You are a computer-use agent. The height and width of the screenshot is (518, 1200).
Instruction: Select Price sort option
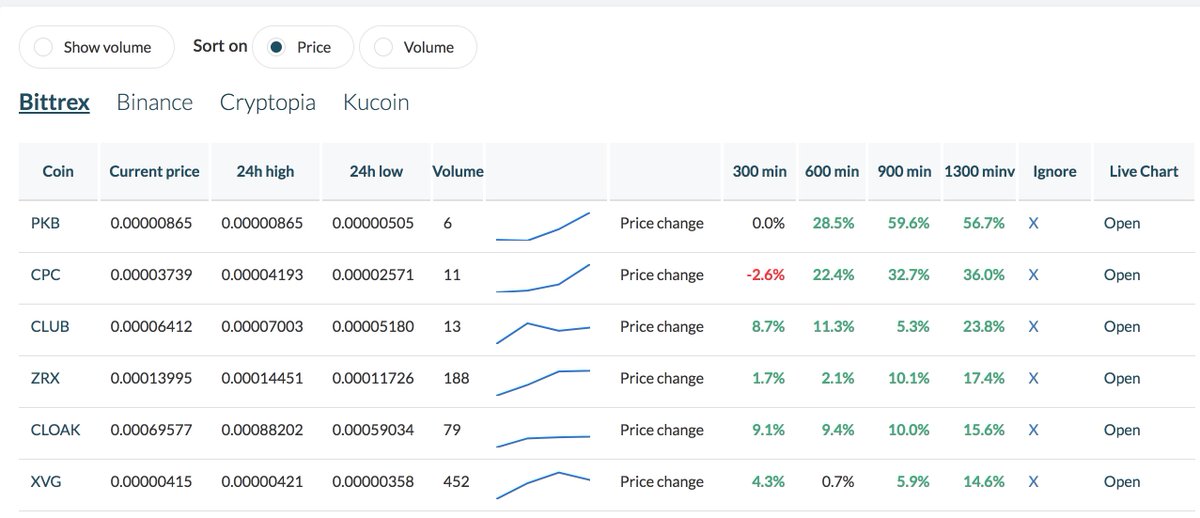pyautogui.click(x=303, y=47)
